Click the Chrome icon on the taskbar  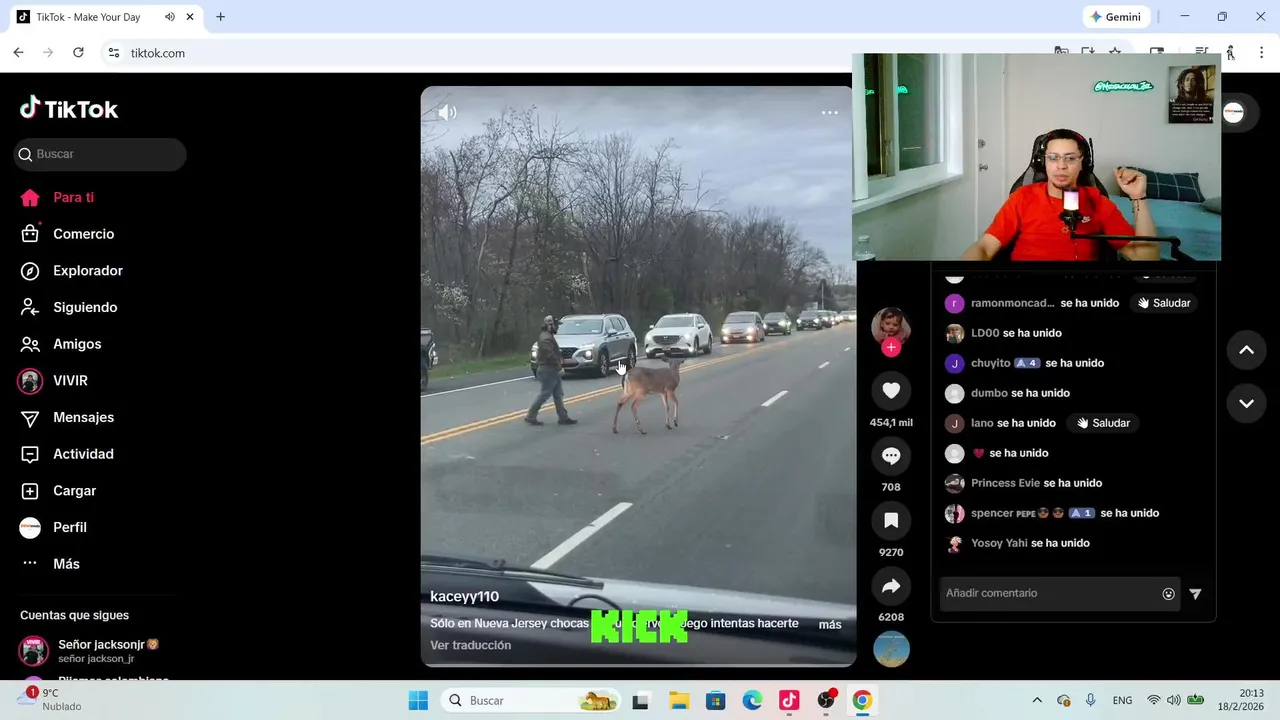pos(862,701)
